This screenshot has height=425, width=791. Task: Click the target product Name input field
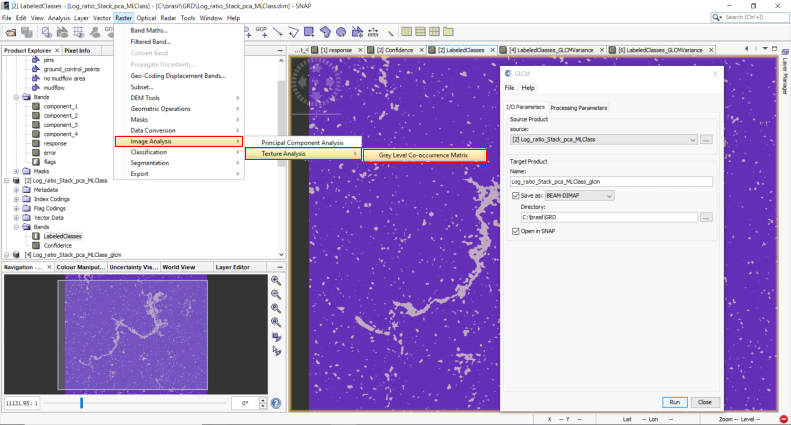610,182
